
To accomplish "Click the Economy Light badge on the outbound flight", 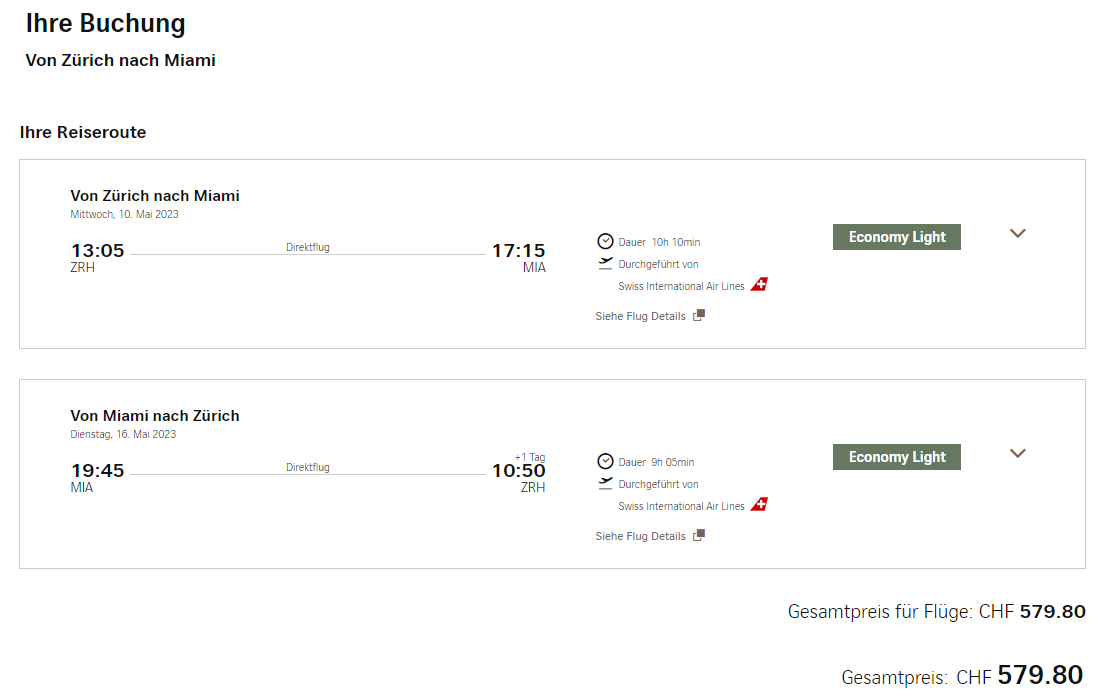I will click(896, 237).
